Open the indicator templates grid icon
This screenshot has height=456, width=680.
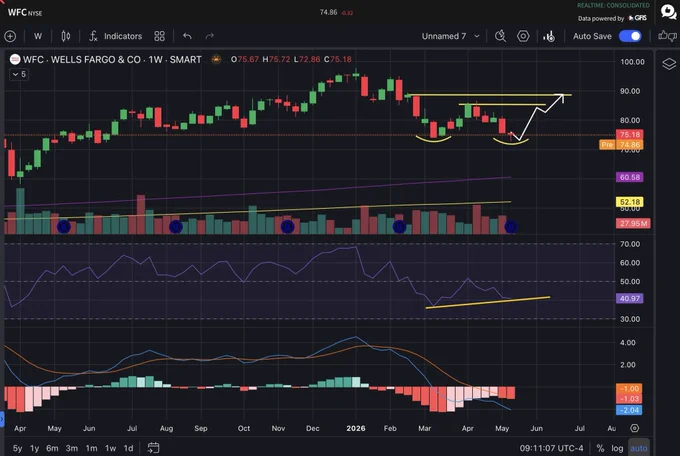(160, 36)
